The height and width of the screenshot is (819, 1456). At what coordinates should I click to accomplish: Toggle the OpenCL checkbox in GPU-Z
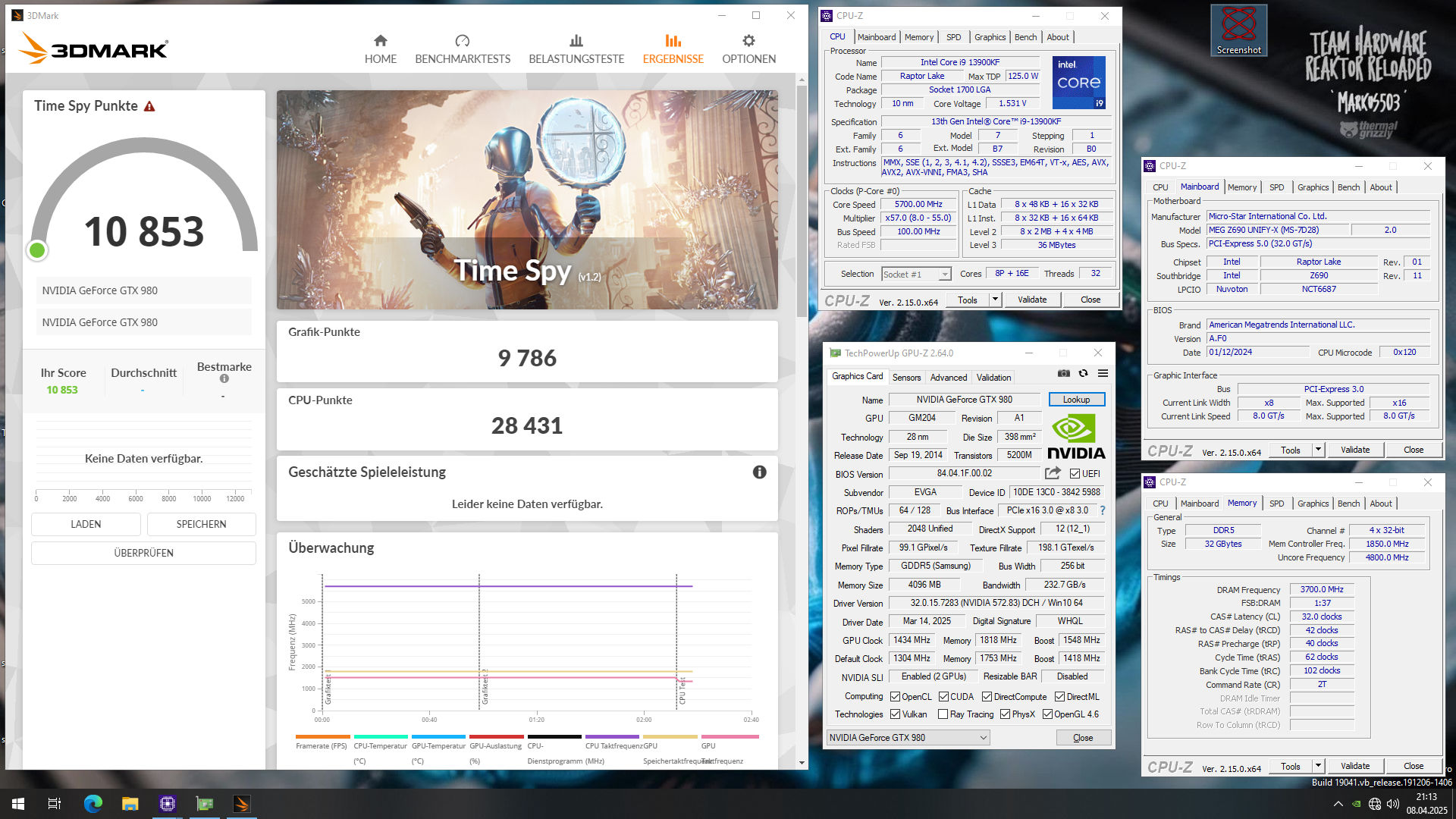pyautogui.click(x=895, y=697)
